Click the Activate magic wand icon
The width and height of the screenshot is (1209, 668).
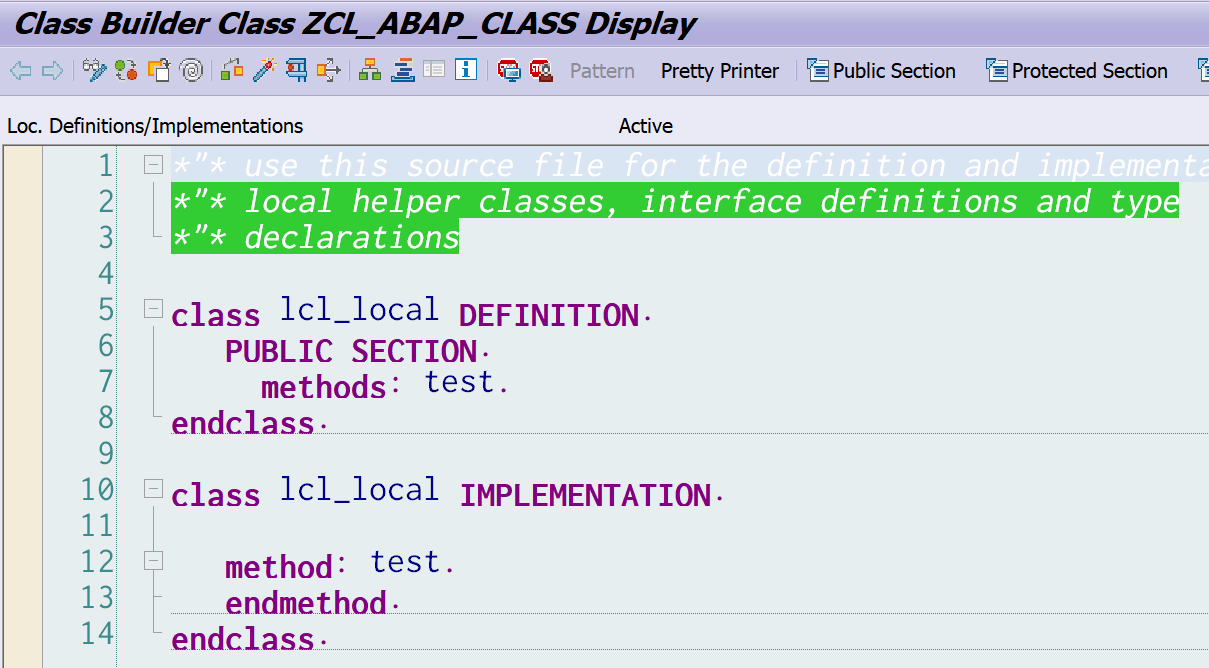click(264, 70)
